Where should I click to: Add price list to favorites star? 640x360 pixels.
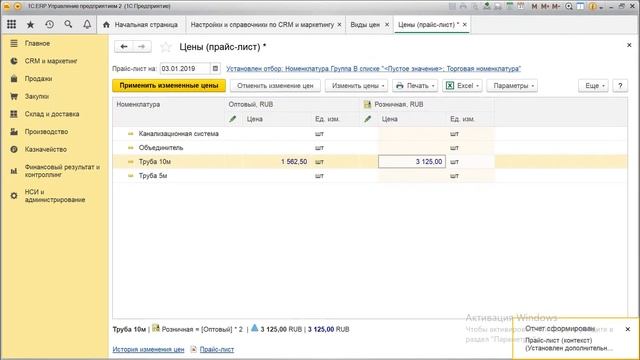coord(166,47)
